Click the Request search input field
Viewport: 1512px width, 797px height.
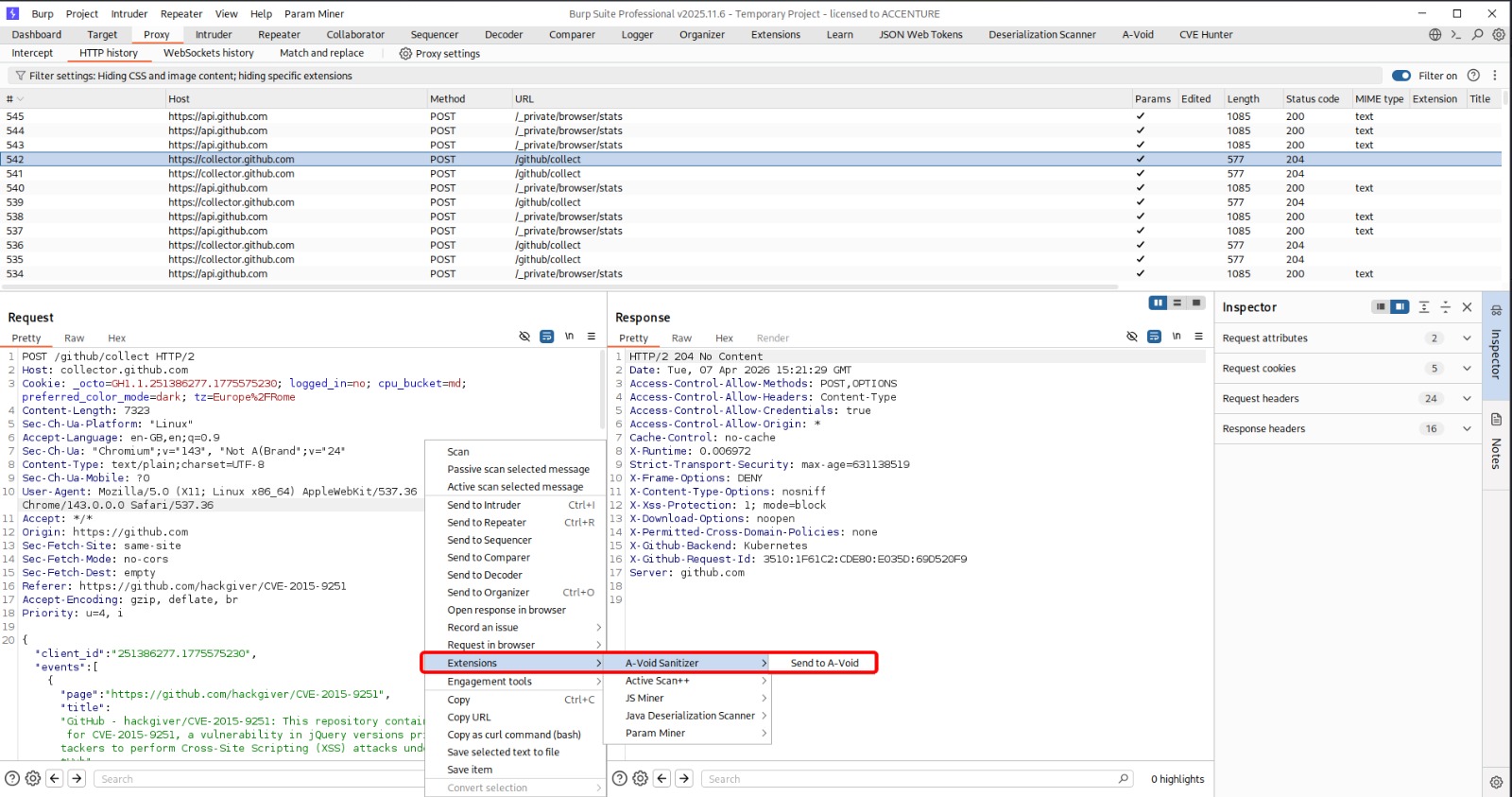coord(260,779)
